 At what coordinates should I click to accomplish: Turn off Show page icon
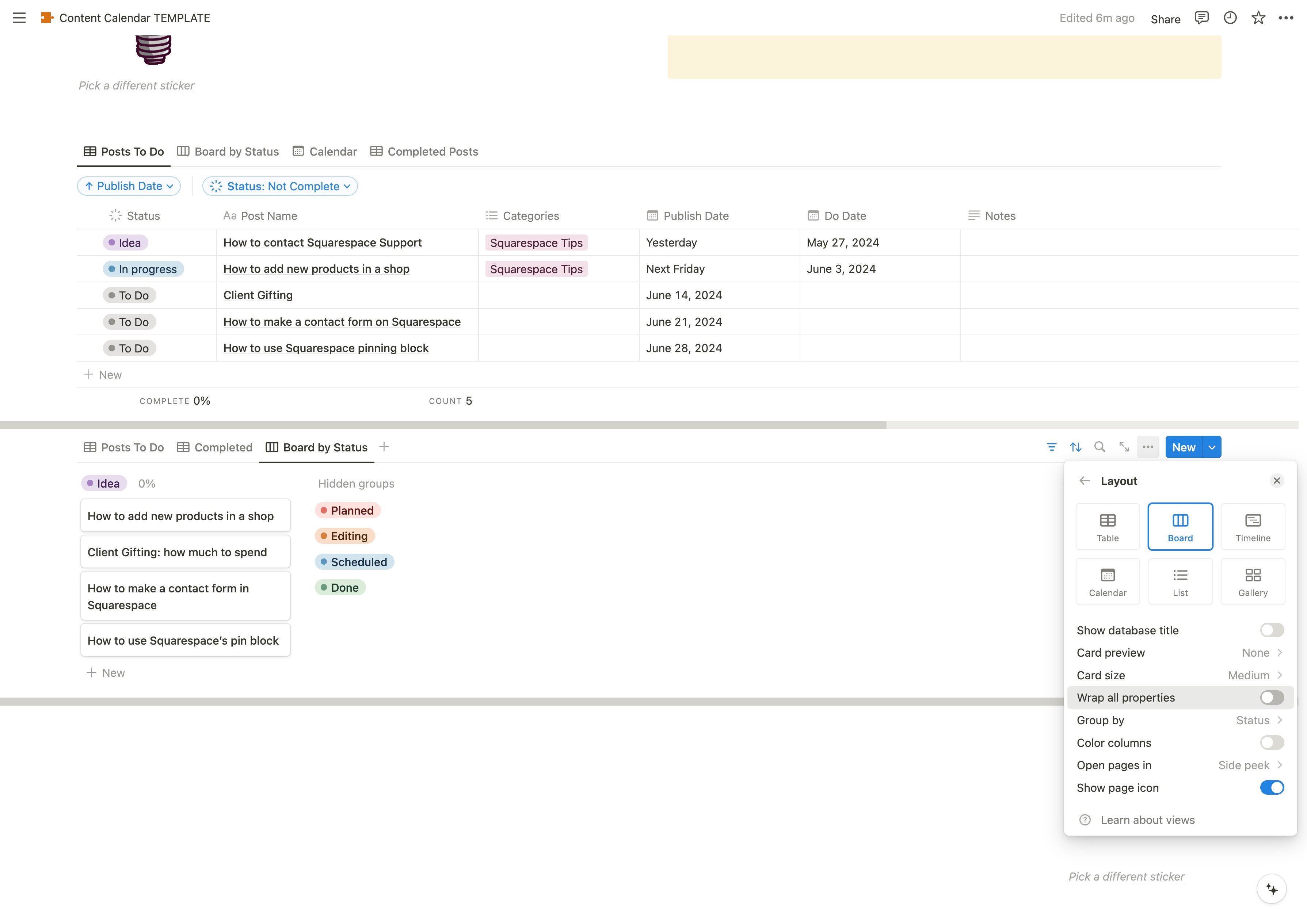point(1271,788)
